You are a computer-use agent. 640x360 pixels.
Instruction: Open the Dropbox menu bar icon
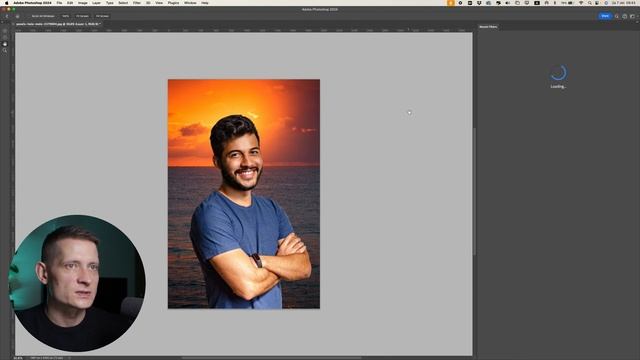pos(479,3)
